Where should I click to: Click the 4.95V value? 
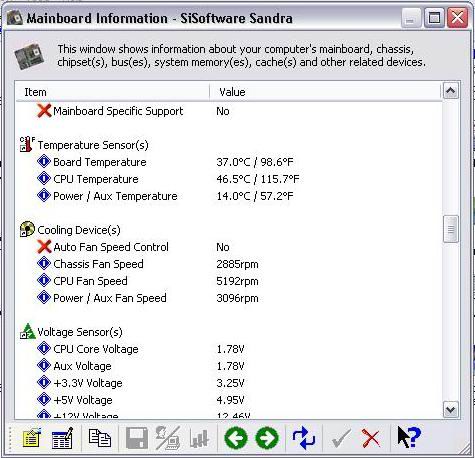(x=230, y=400)
